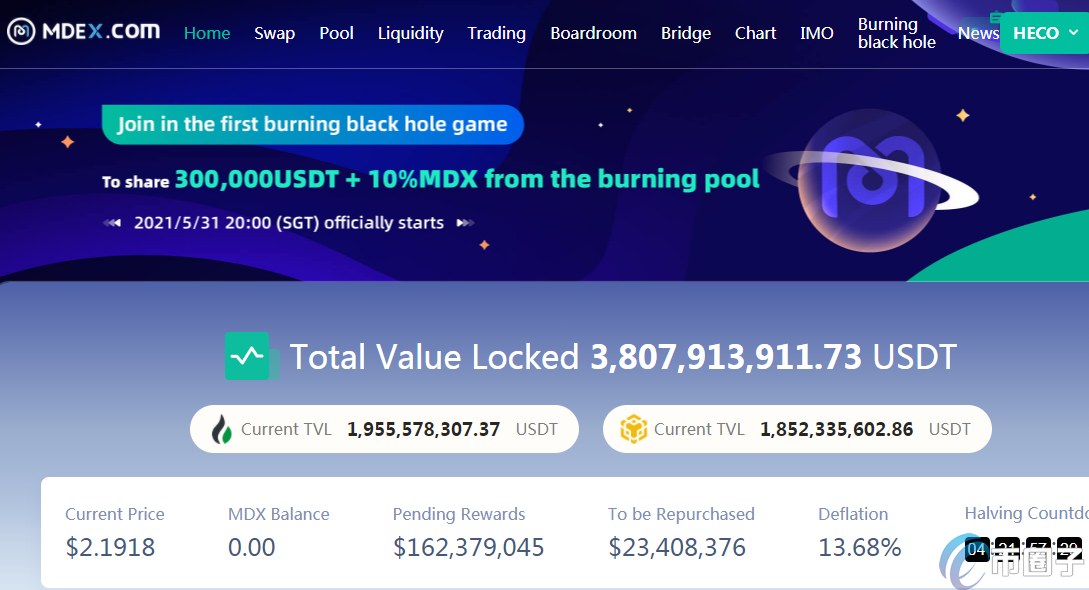
Task: Go to the IMO page
Action: [x=816, y=33]
